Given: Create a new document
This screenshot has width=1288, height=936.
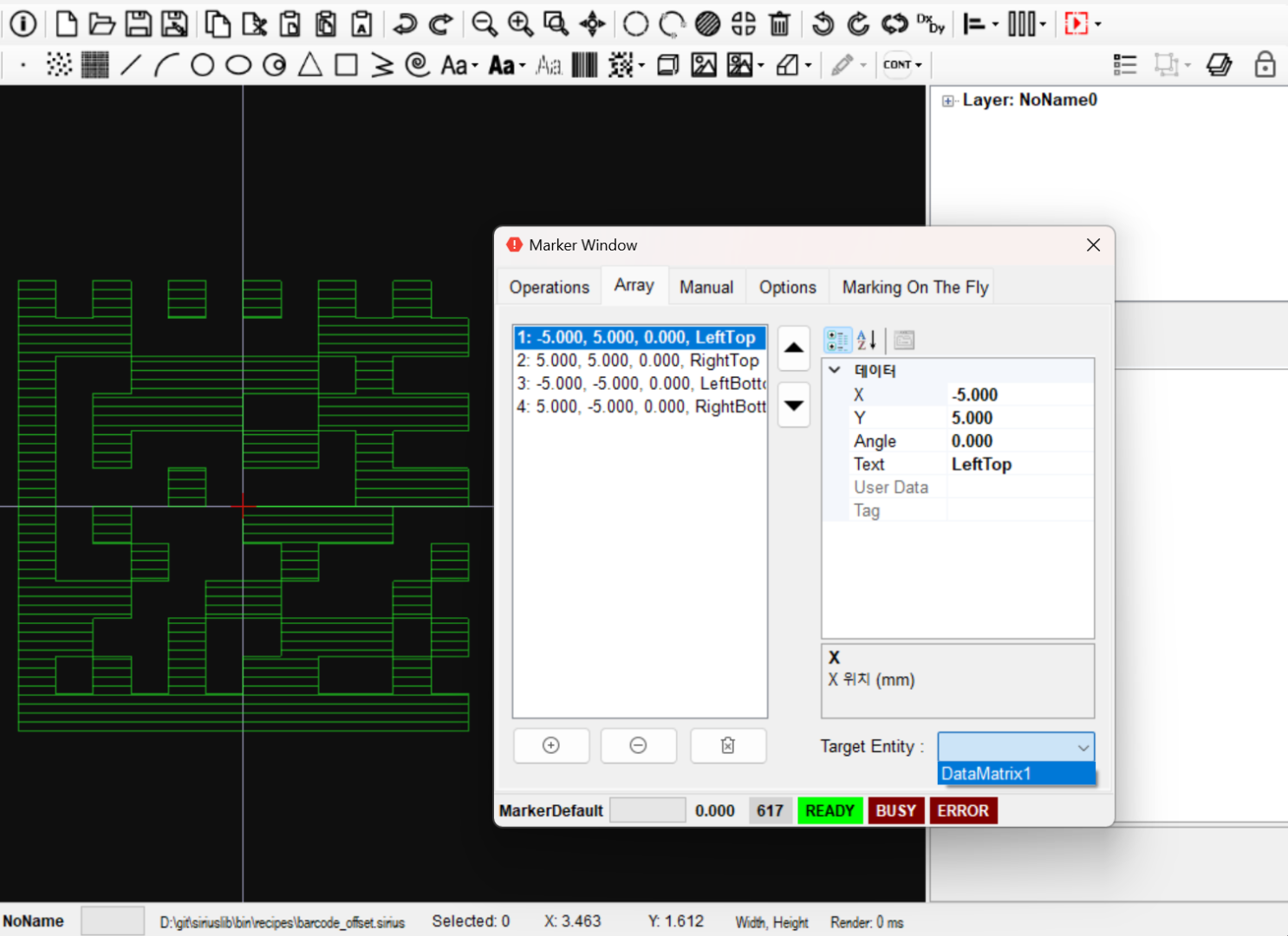Looking at the screenshot, I should click(x=67, y=23).
